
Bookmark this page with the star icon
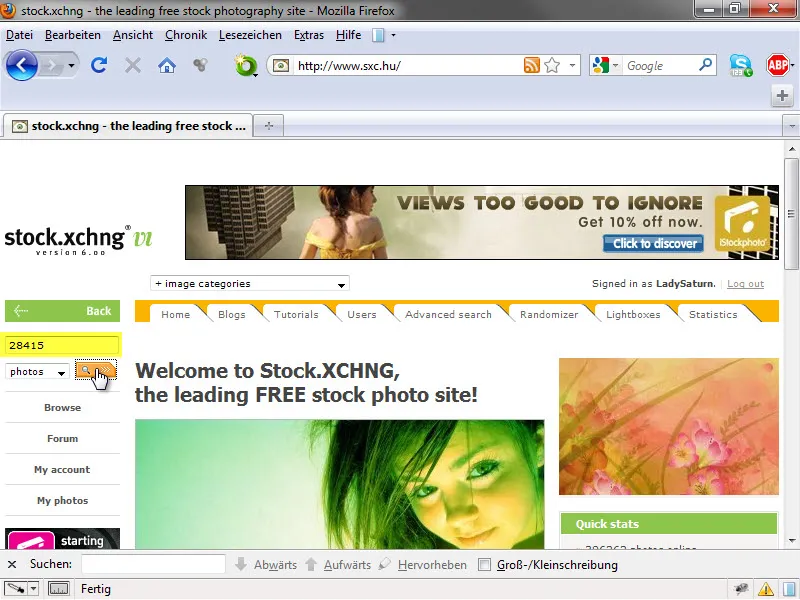[x=552, y=65]
